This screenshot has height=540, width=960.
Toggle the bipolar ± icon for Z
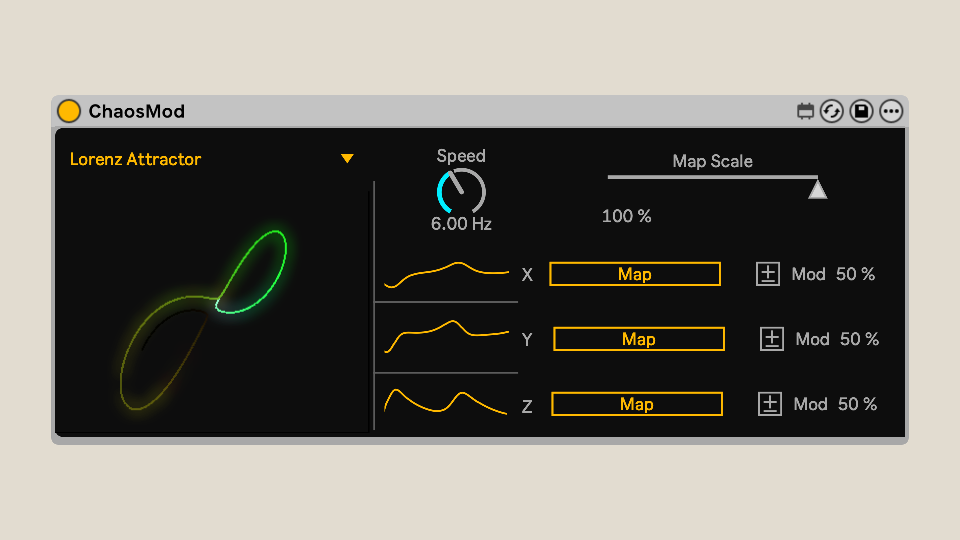click(769, 404)
